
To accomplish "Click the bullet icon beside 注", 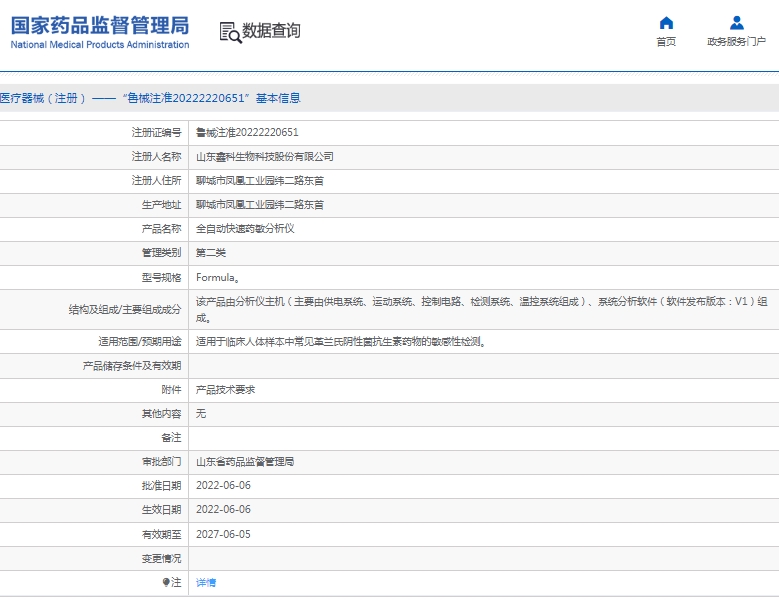I will 166,582.
